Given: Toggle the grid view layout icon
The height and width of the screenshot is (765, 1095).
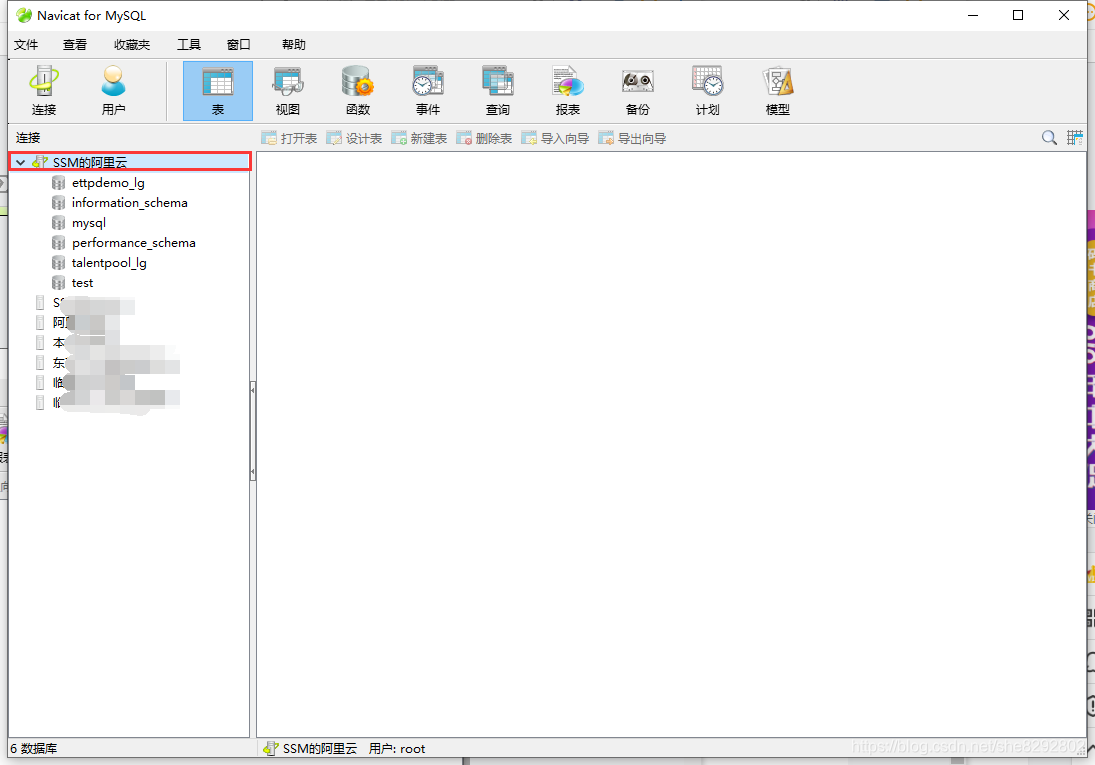Looking at the screenshot, I should [x=1075, y=138].
